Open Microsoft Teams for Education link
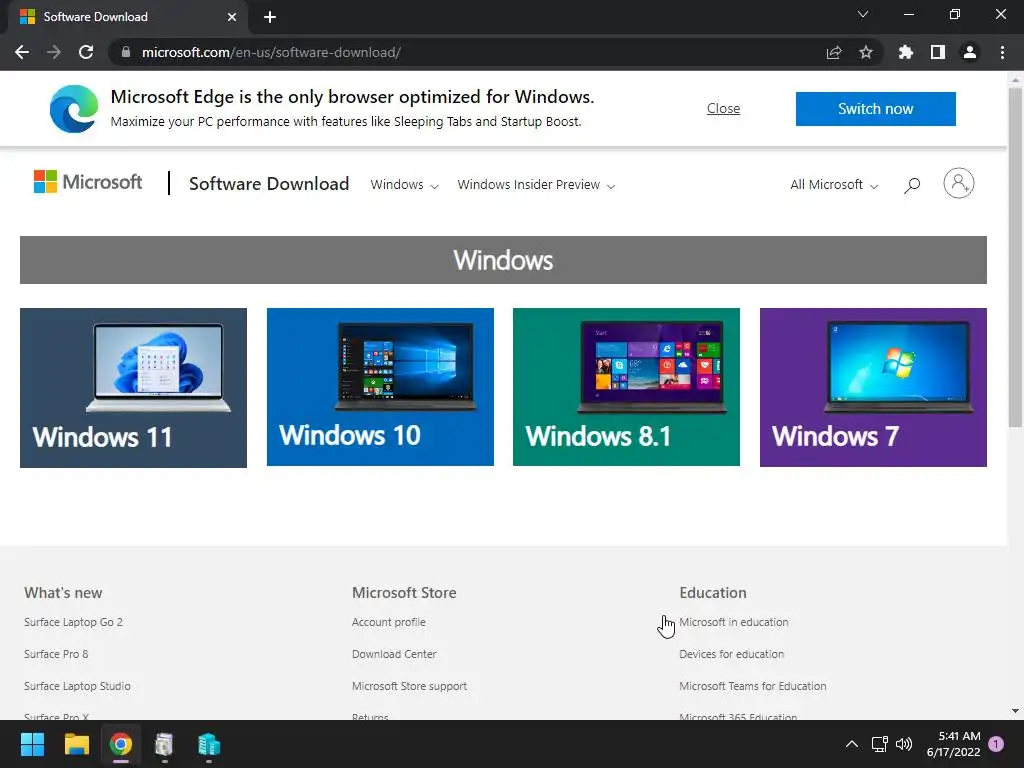This screenshot has width=1024, height=768. [x=752, y=686]
